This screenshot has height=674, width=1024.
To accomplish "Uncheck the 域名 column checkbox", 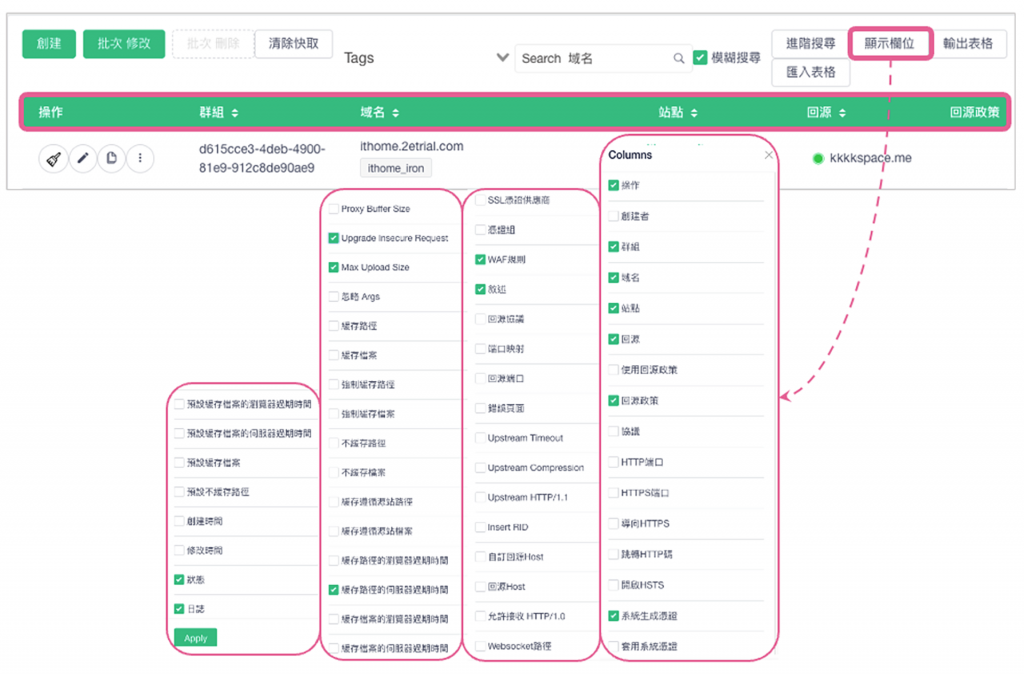I will point(613,278).
